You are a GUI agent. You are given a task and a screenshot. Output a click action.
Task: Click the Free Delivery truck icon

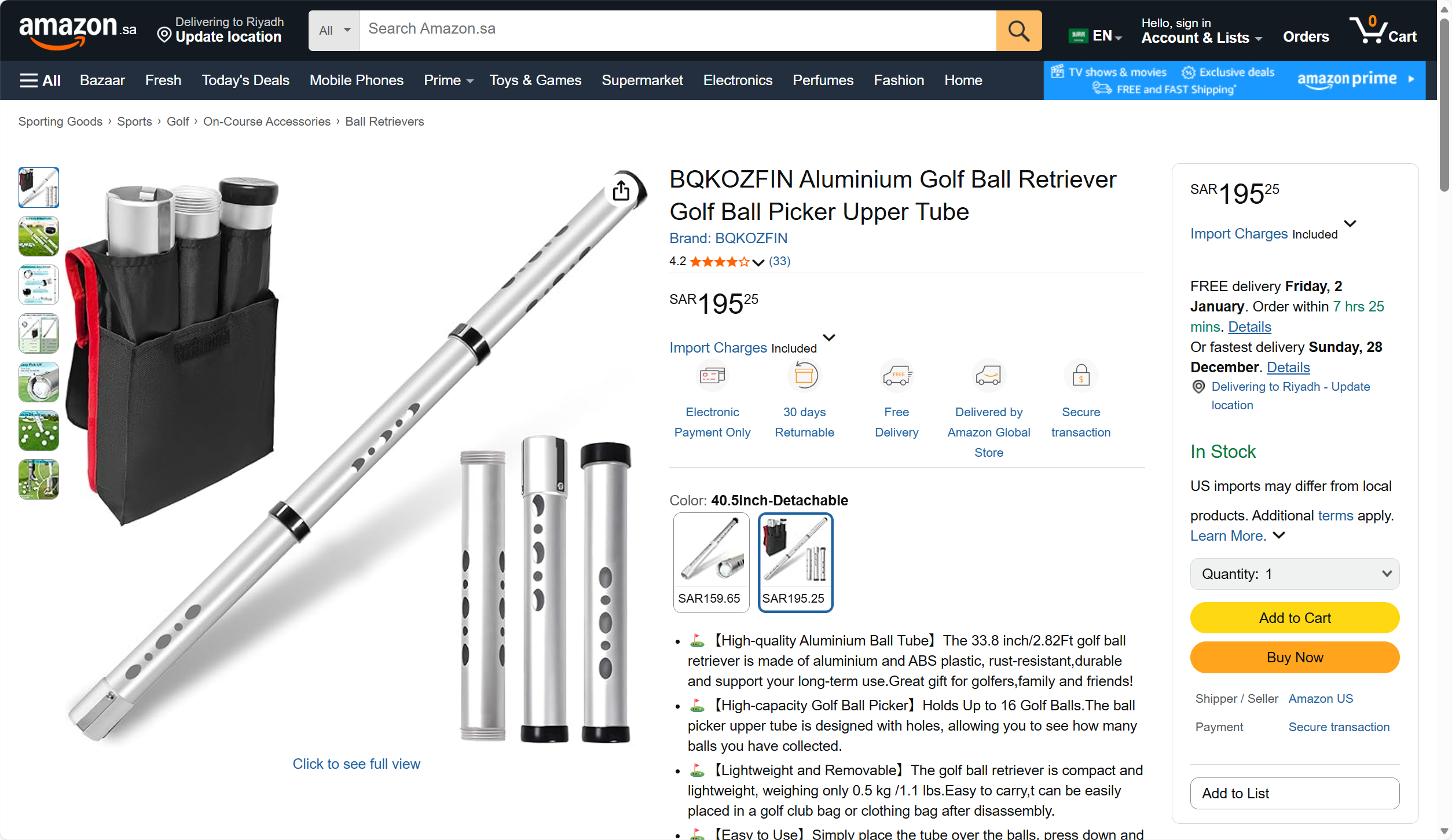pyautogui.click(x=897, y=376)
